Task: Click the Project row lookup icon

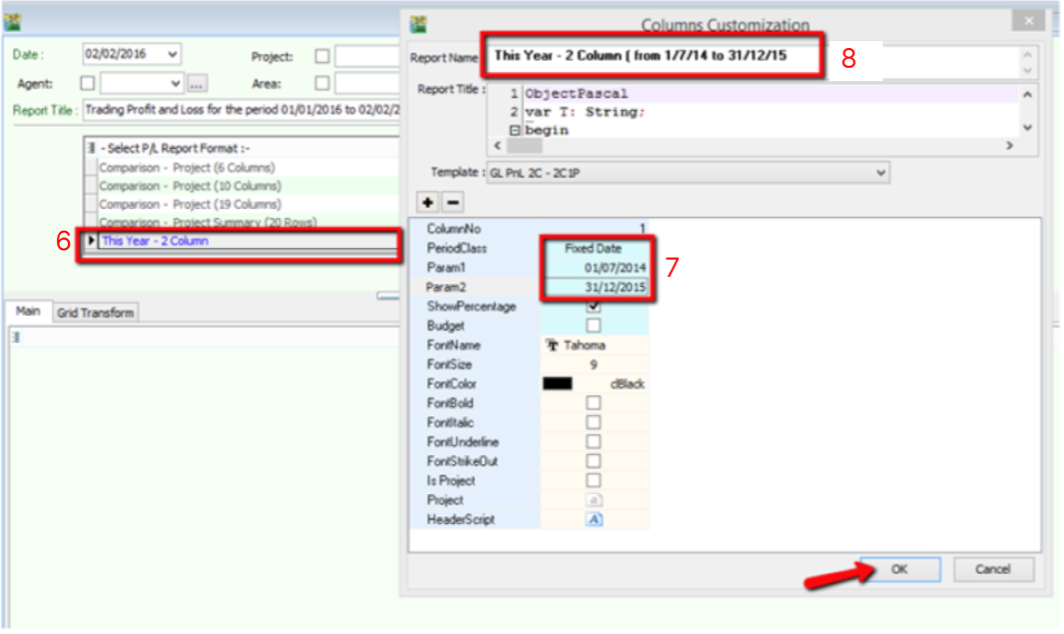Action: pos(594,500)
